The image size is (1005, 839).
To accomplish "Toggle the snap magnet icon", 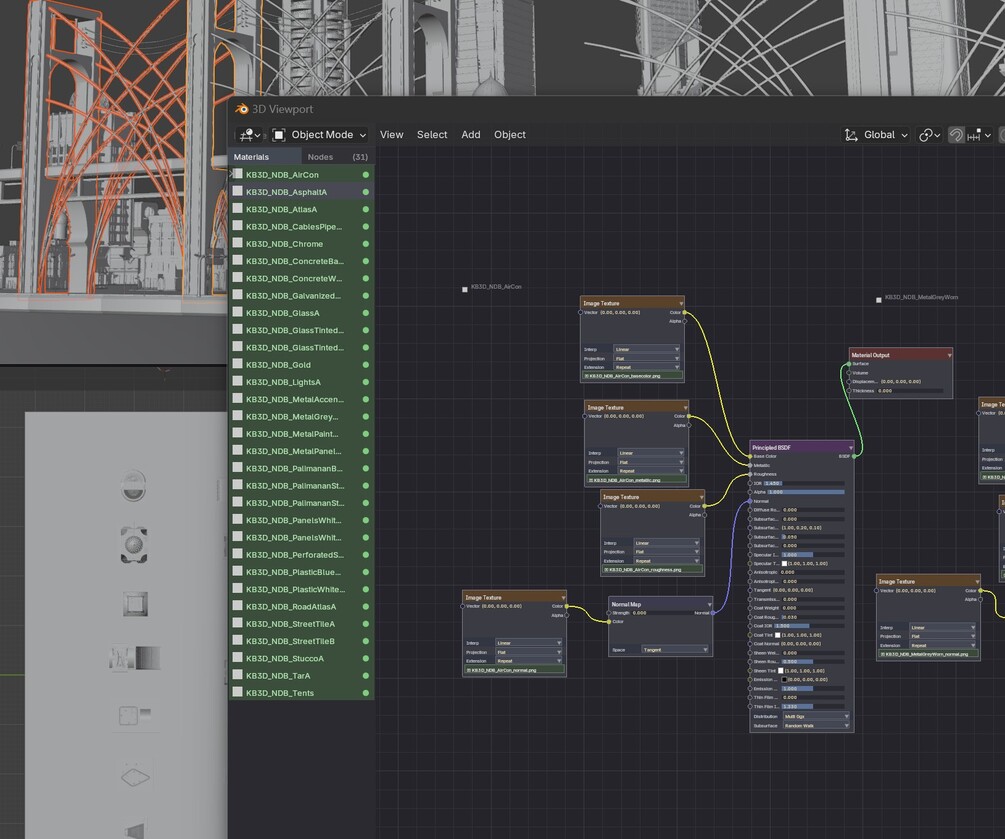I will 956,135.
